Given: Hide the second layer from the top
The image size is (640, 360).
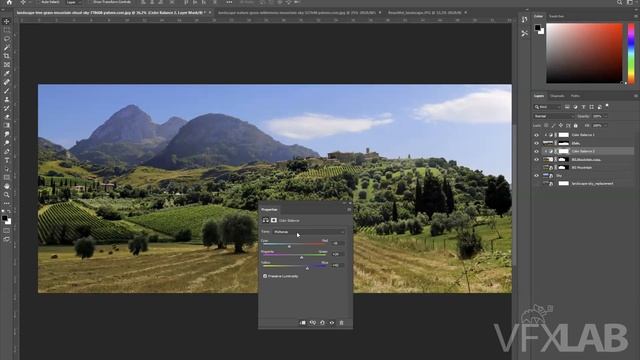Looking at the screenshot, I should coord(536,143).
